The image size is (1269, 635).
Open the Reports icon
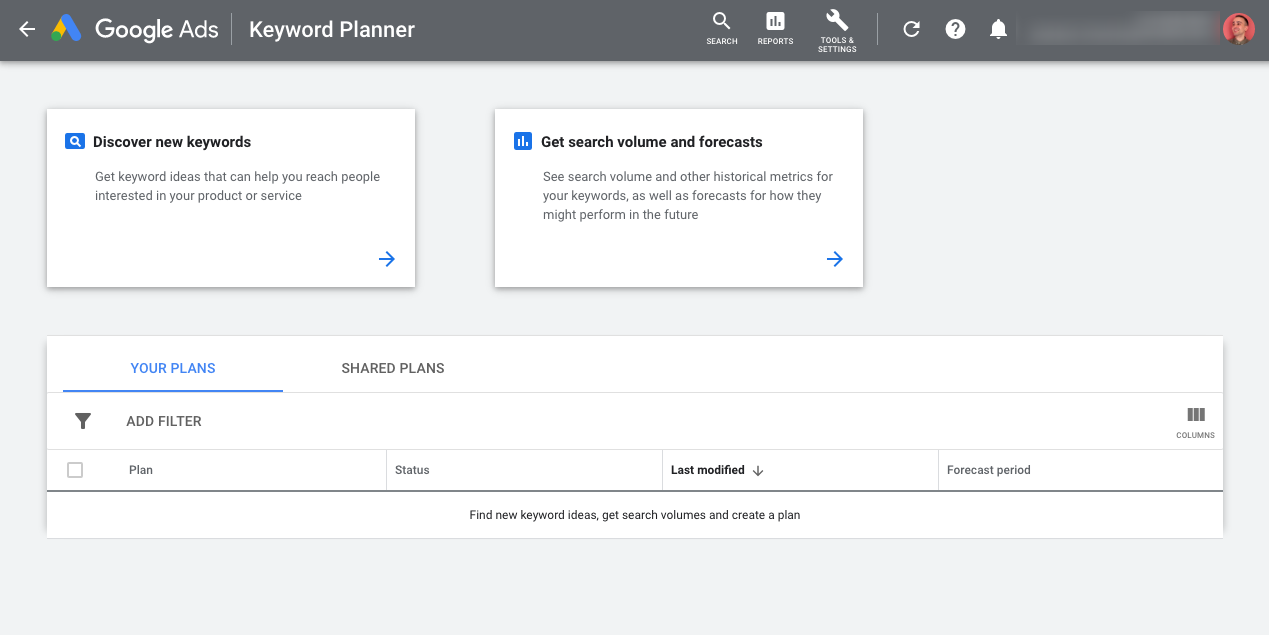click(775, 22)
